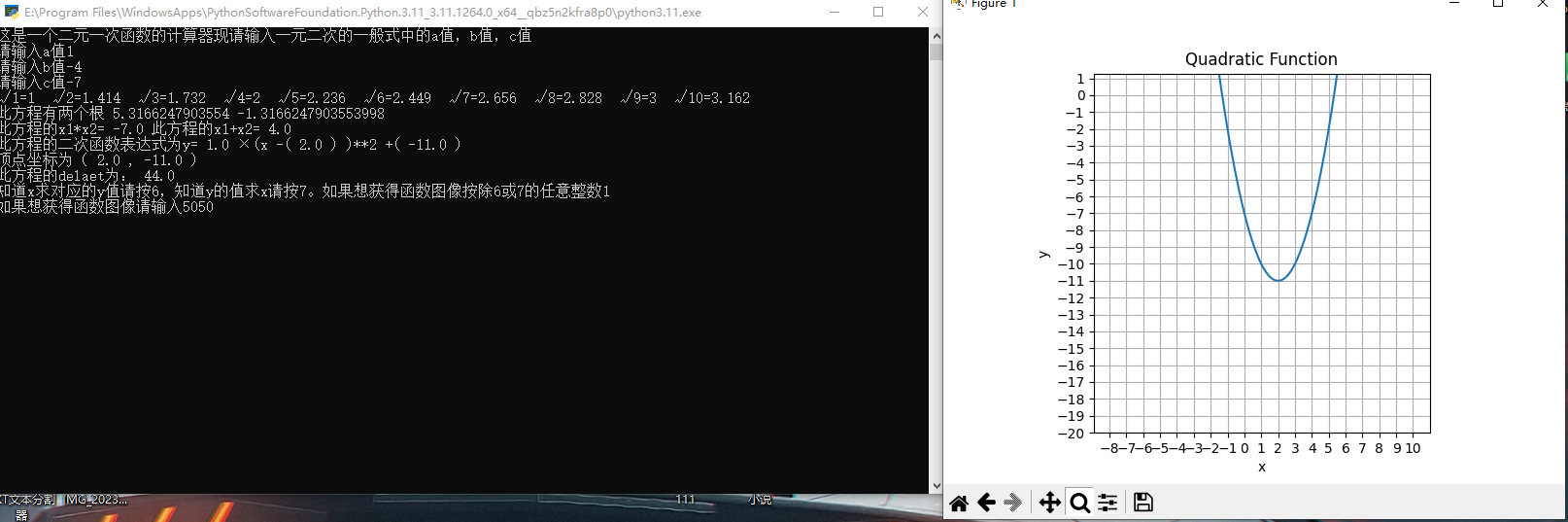Click the x axis label of the plot
Screen dimensions: 1568x522
(1262, 468)
